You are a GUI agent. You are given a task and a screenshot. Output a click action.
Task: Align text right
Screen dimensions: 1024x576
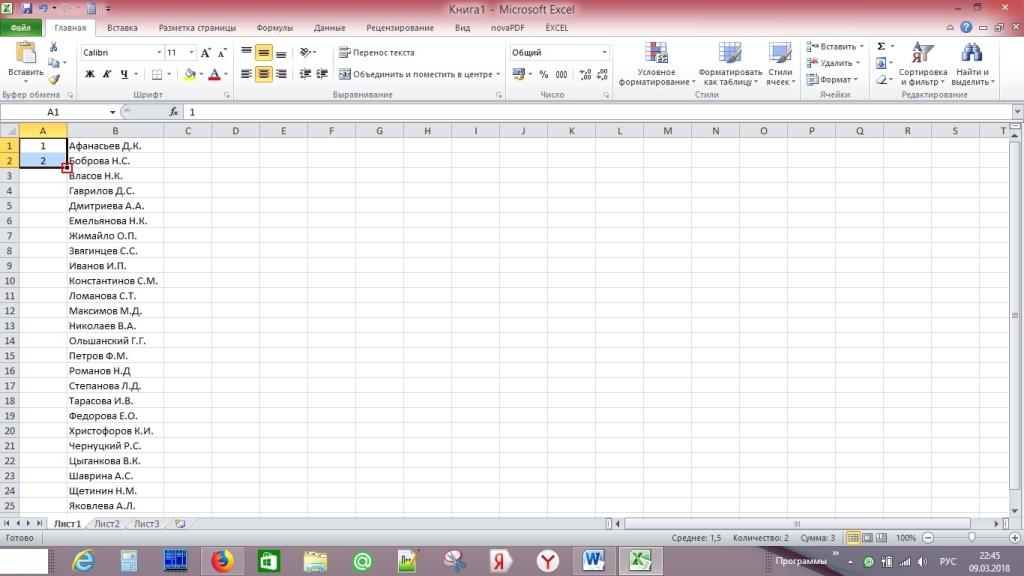[x=281, y=74]
